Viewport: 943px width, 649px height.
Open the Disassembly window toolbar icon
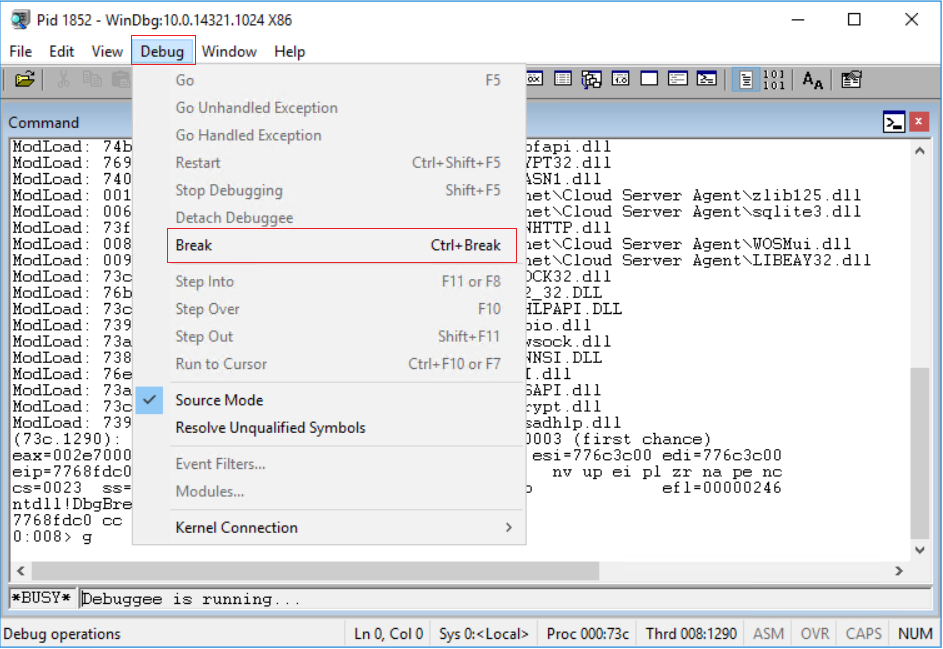(620, 79)
